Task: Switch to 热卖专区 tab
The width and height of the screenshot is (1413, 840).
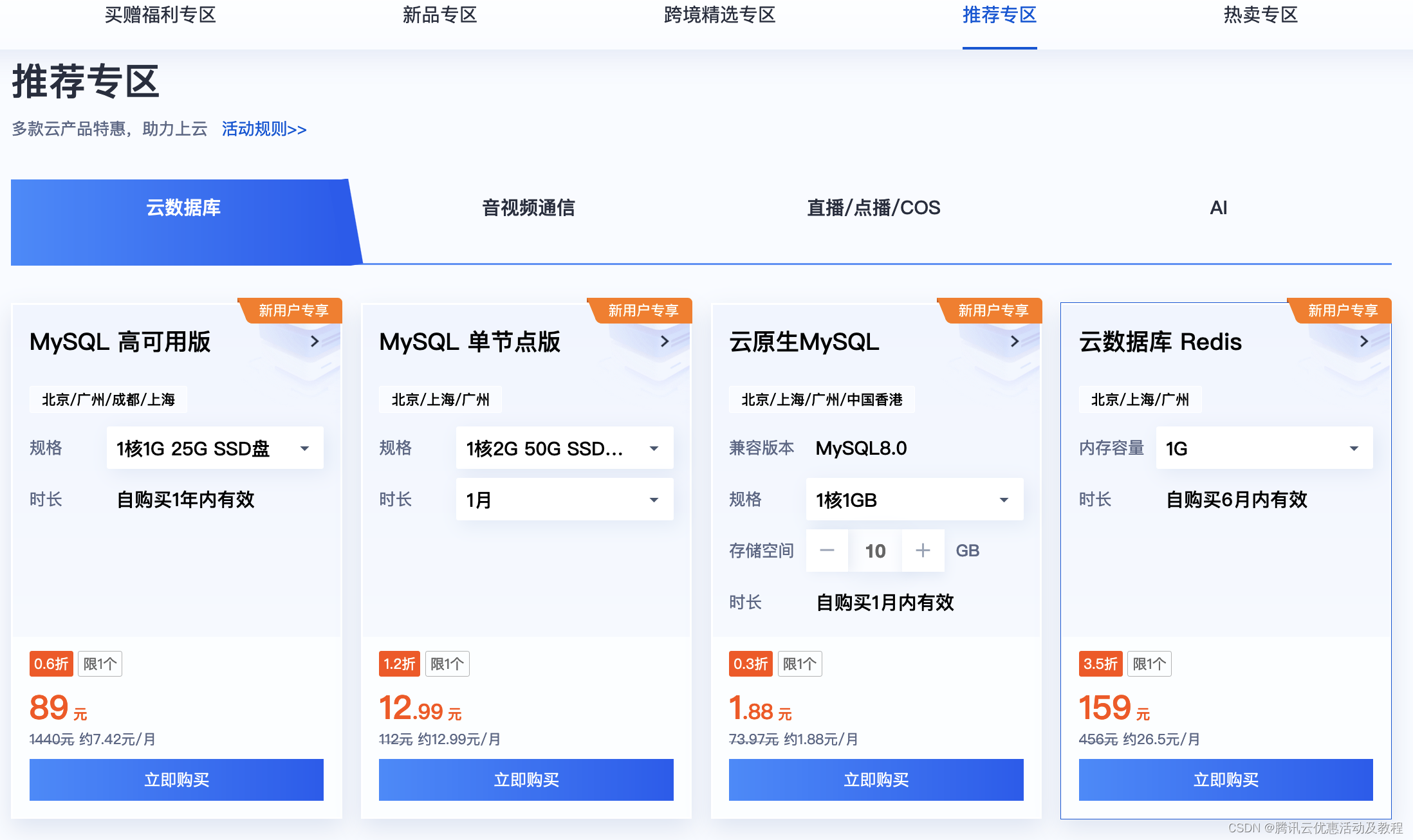Action: (1261, 15)
